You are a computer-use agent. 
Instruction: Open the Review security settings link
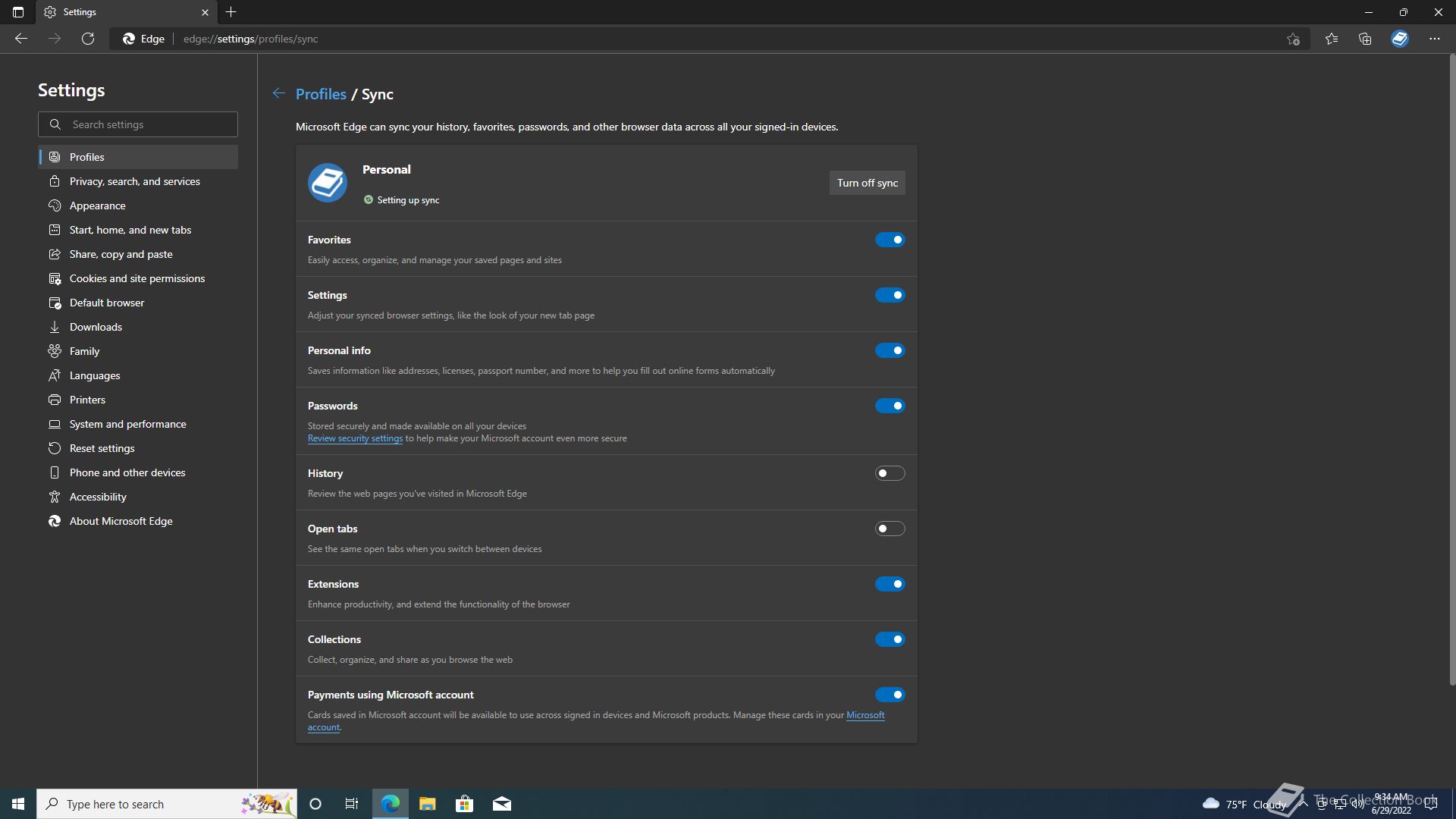tap(355, 438)
